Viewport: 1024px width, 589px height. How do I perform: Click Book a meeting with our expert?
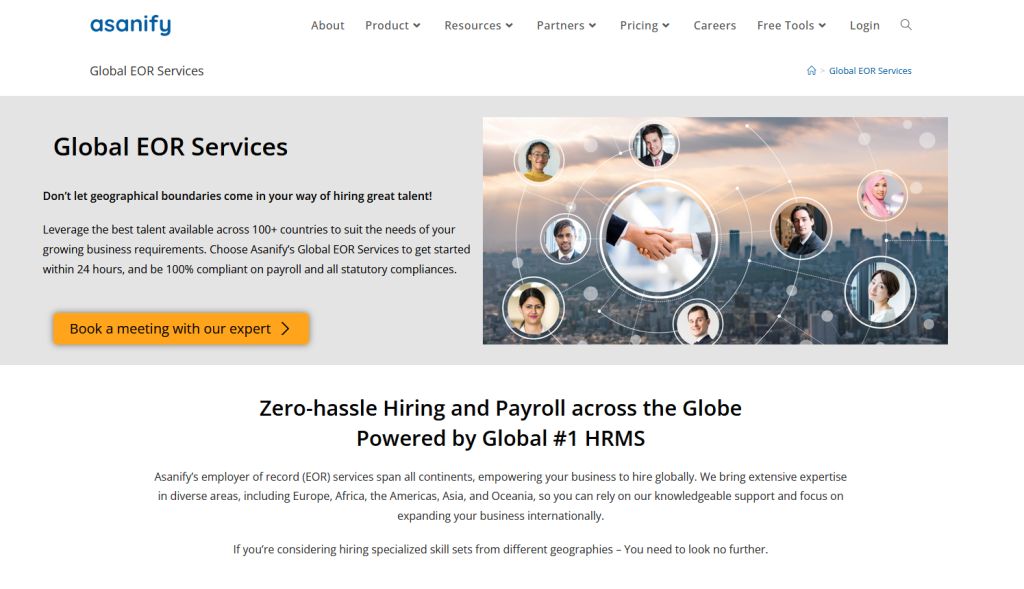tap(181, 328)
